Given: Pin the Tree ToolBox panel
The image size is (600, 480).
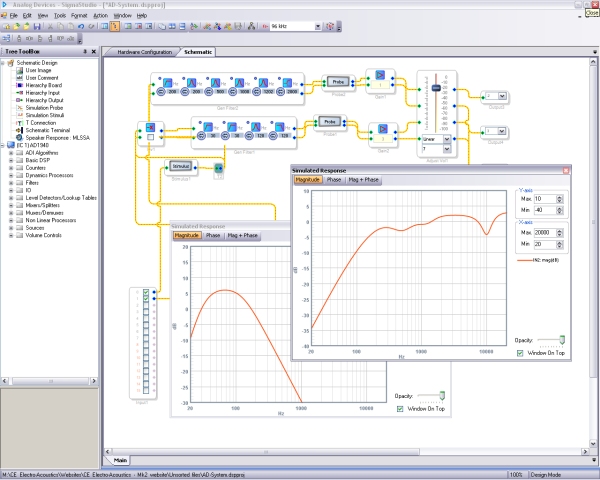Looking at the screenshot, I should click(84, 49).
